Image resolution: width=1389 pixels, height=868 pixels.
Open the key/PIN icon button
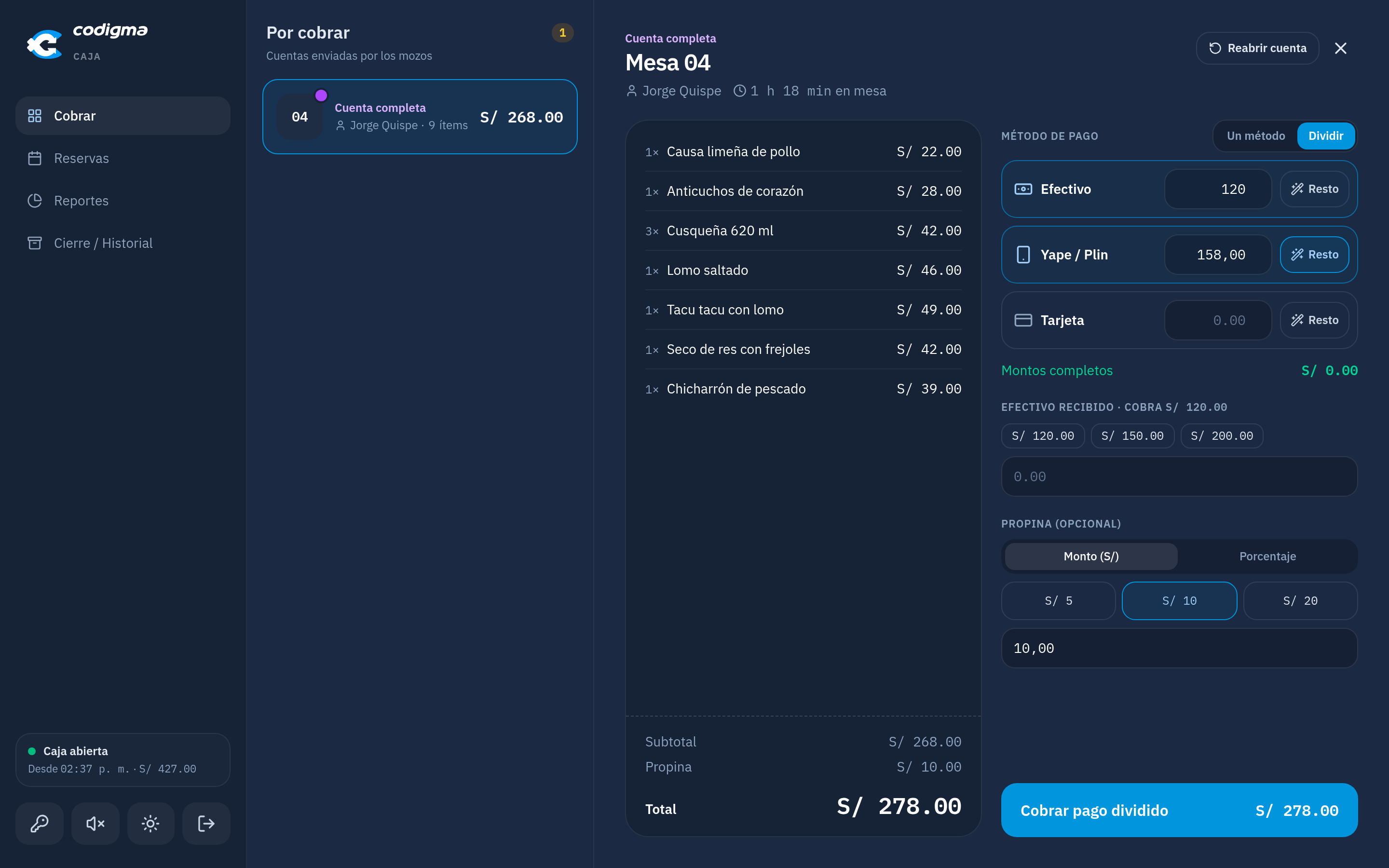(40, 823)
